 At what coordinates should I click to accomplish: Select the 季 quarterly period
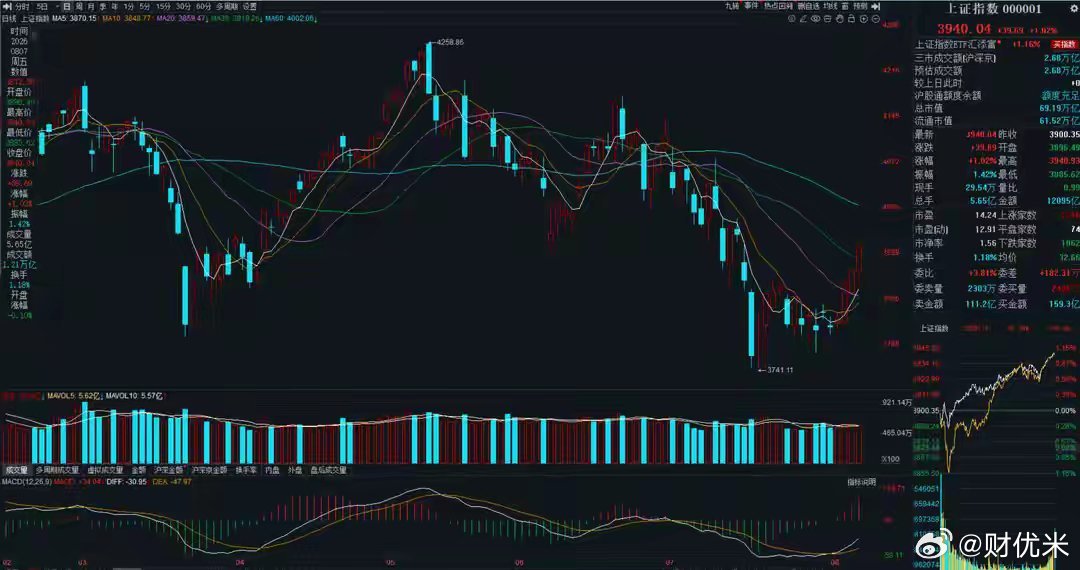[x=103, y=6]
